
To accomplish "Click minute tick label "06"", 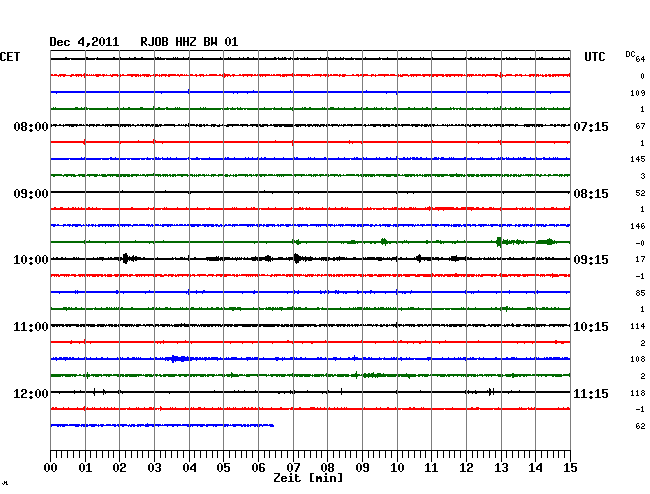I will 258,467.
